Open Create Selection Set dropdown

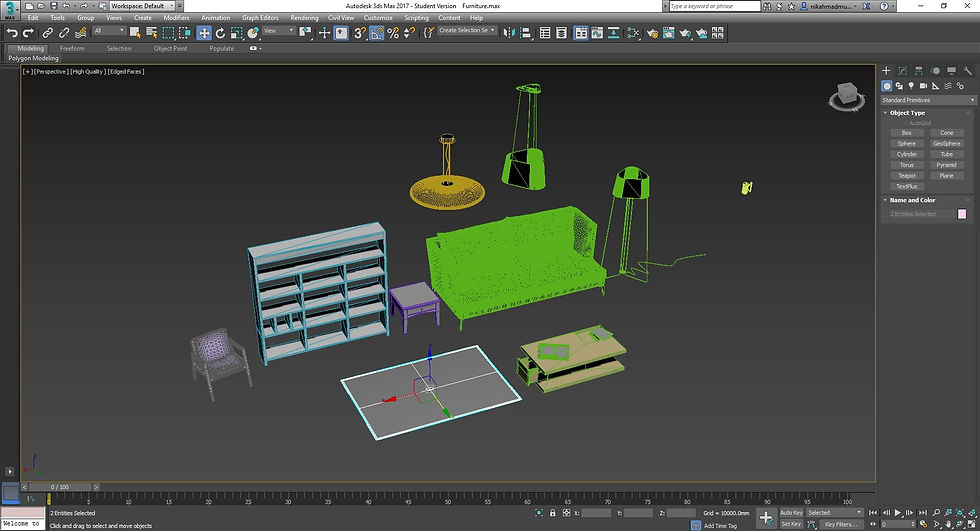click(466, 31)
